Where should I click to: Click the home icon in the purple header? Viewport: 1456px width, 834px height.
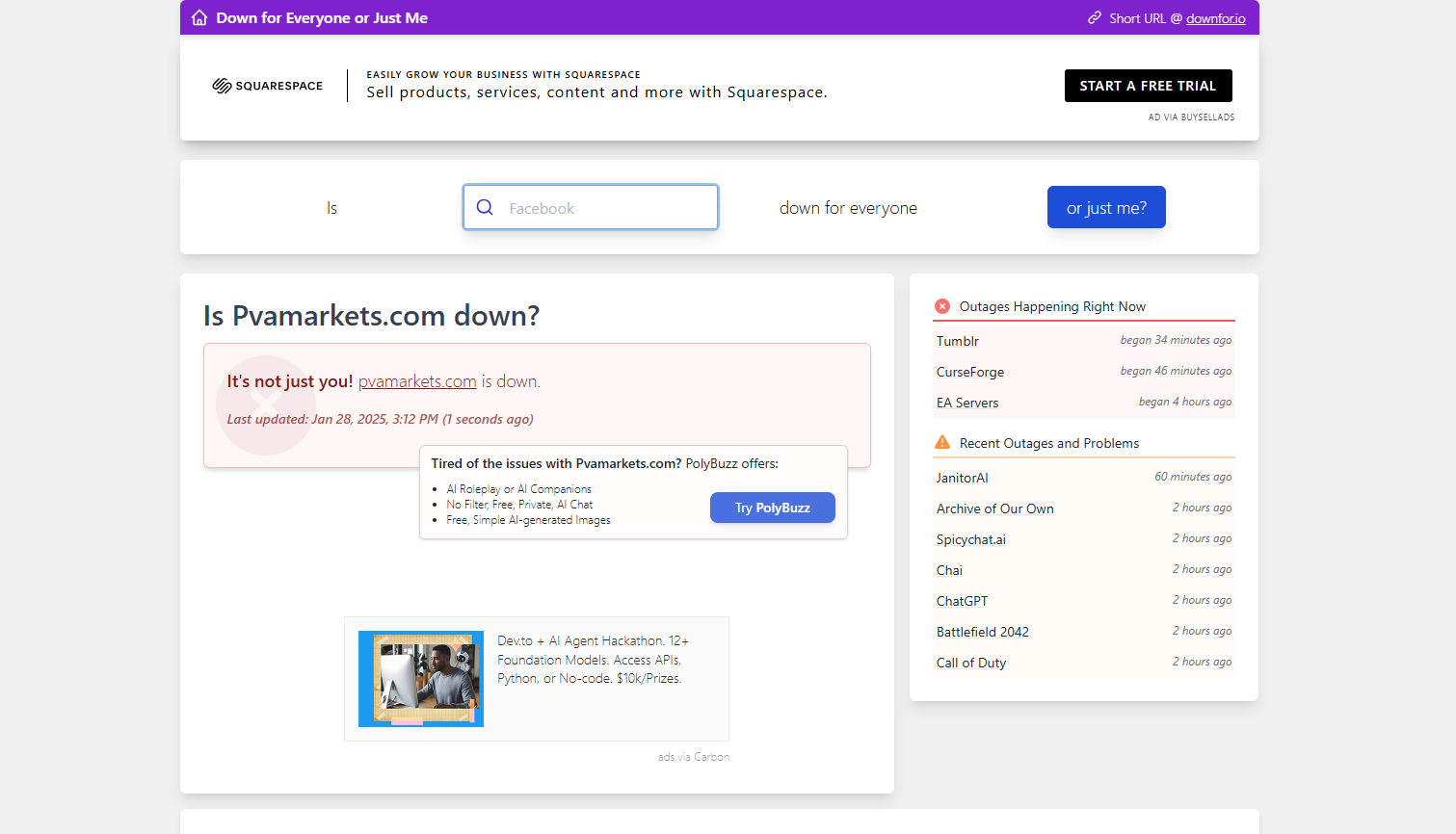pyautogui.click(x=199, y=18)
